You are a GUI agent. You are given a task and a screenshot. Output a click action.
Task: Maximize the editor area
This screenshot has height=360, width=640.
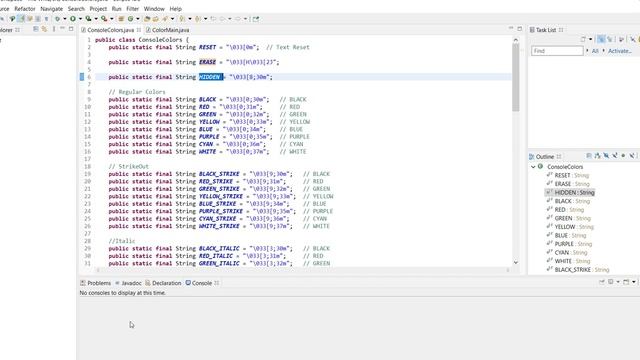point(520,29)
